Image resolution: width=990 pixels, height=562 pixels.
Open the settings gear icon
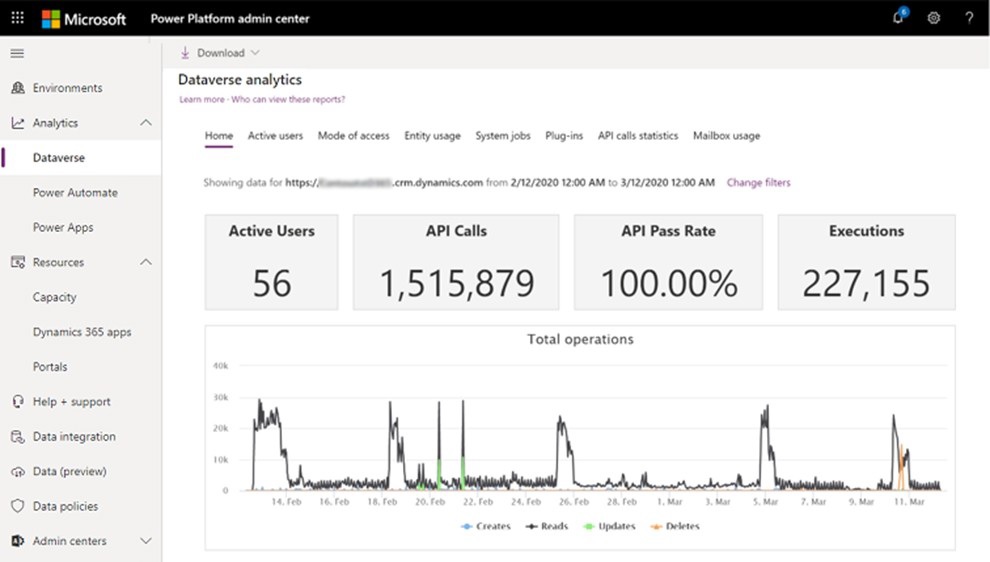(934, 18)
